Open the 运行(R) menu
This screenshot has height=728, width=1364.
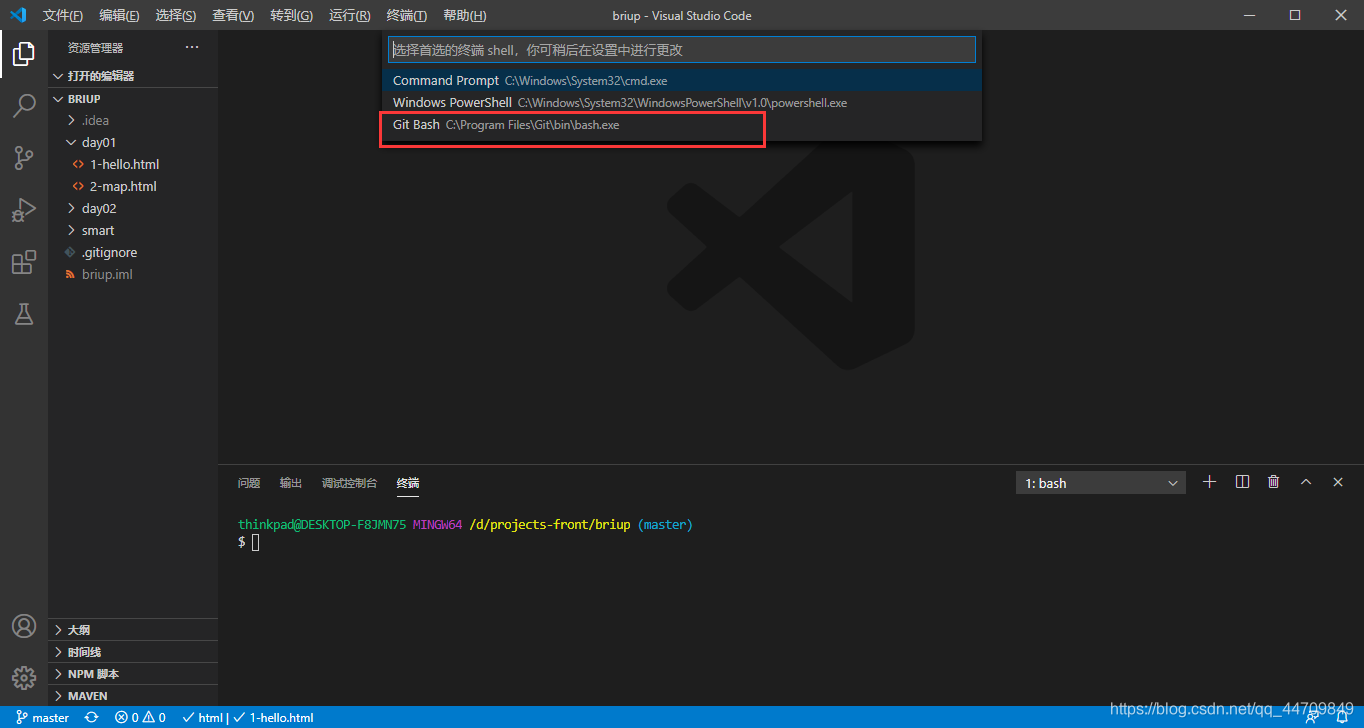tap(349, 15)
